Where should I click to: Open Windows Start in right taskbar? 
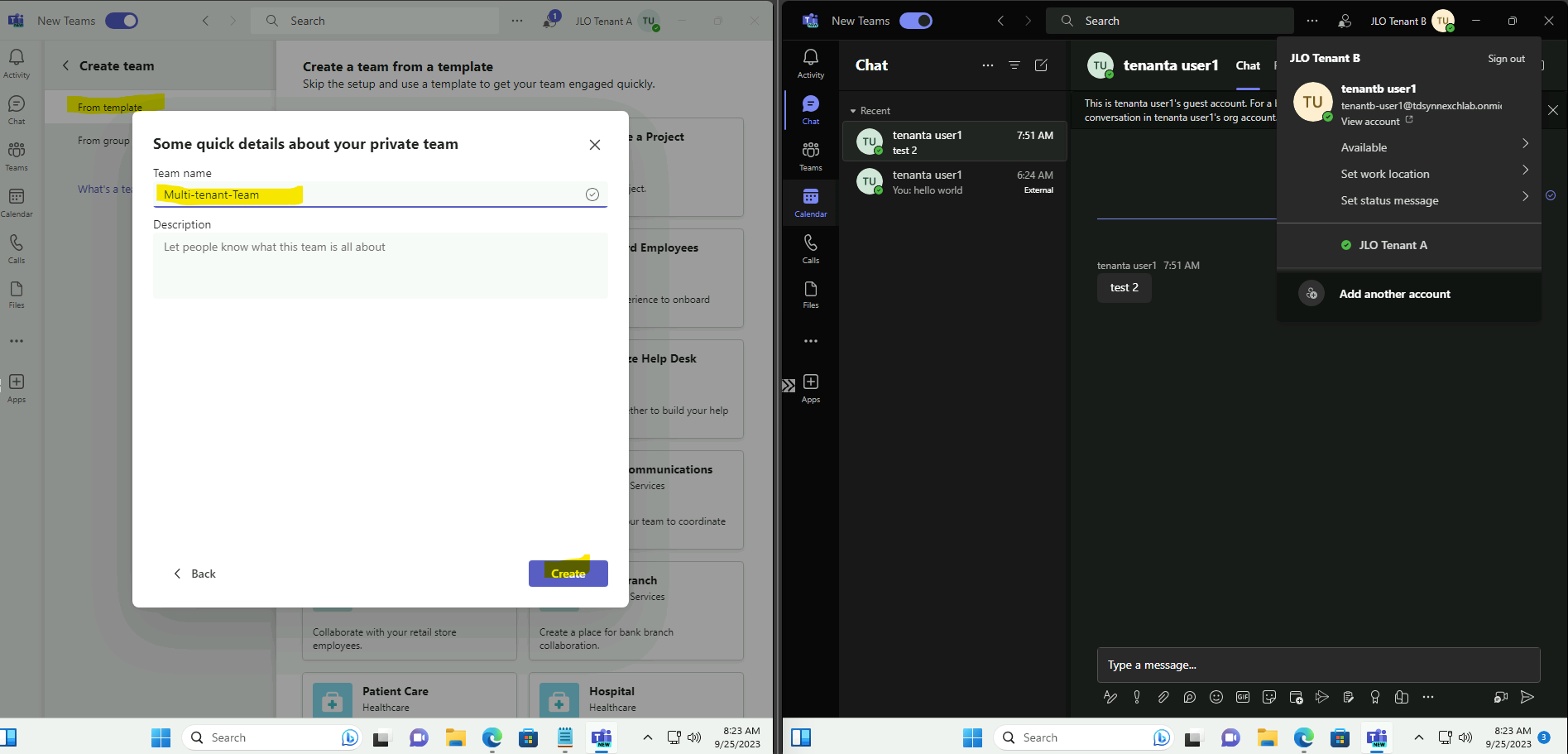click(x=973, y=737)
